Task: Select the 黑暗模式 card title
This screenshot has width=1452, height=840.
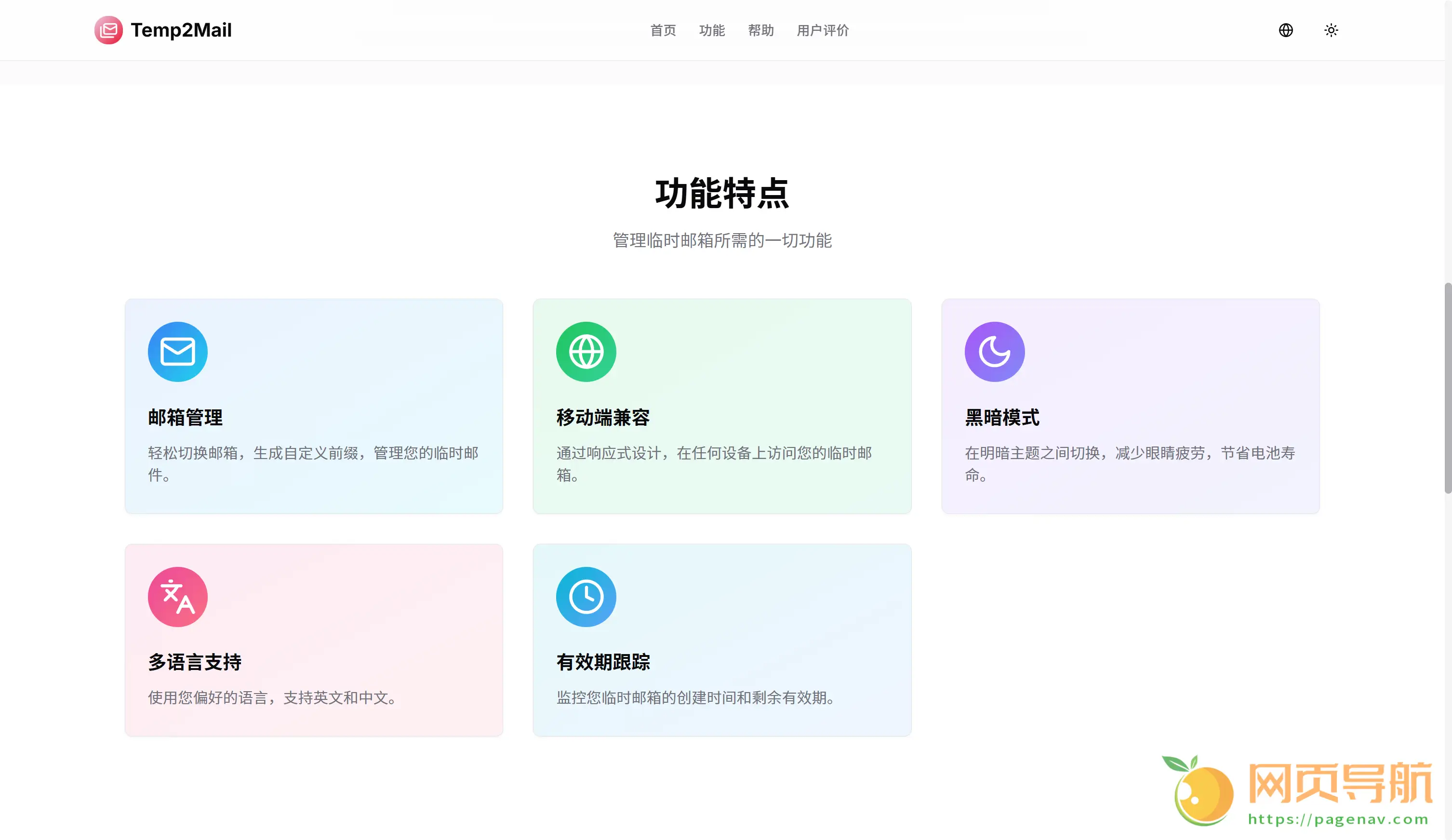Action: click(x=1002, y=418)
